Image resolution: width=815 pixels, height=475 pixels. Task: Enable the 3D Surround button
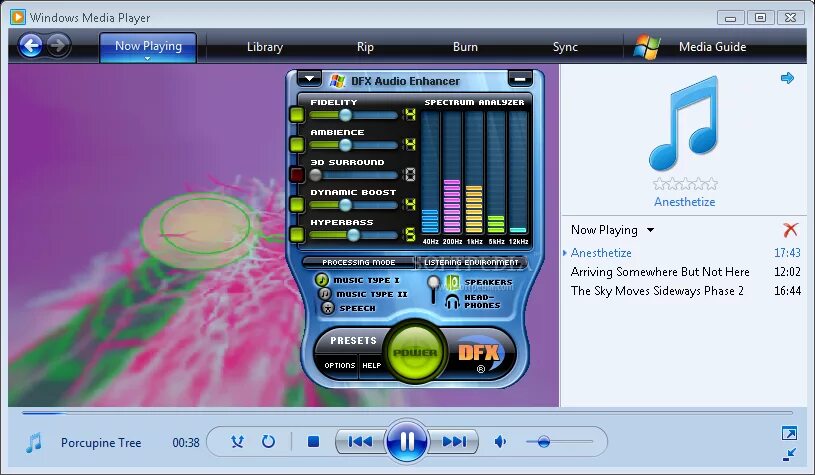click(x=297, y=175)
